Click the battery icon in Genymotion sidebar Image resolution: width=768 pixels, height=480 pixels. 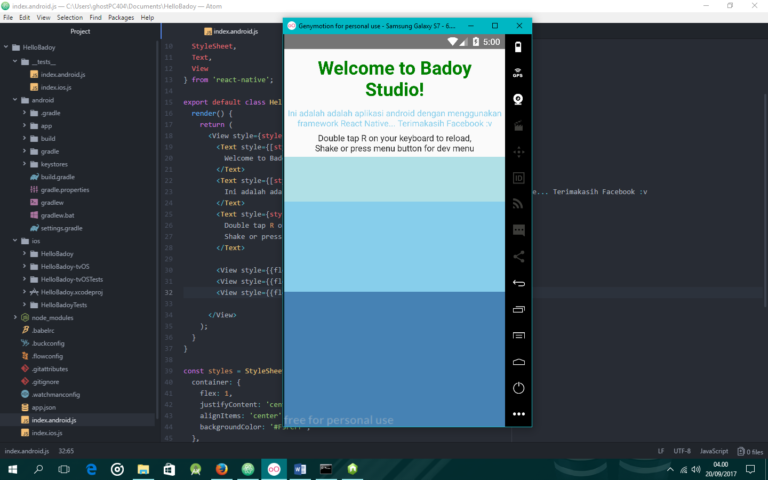[x=518, y=47]
